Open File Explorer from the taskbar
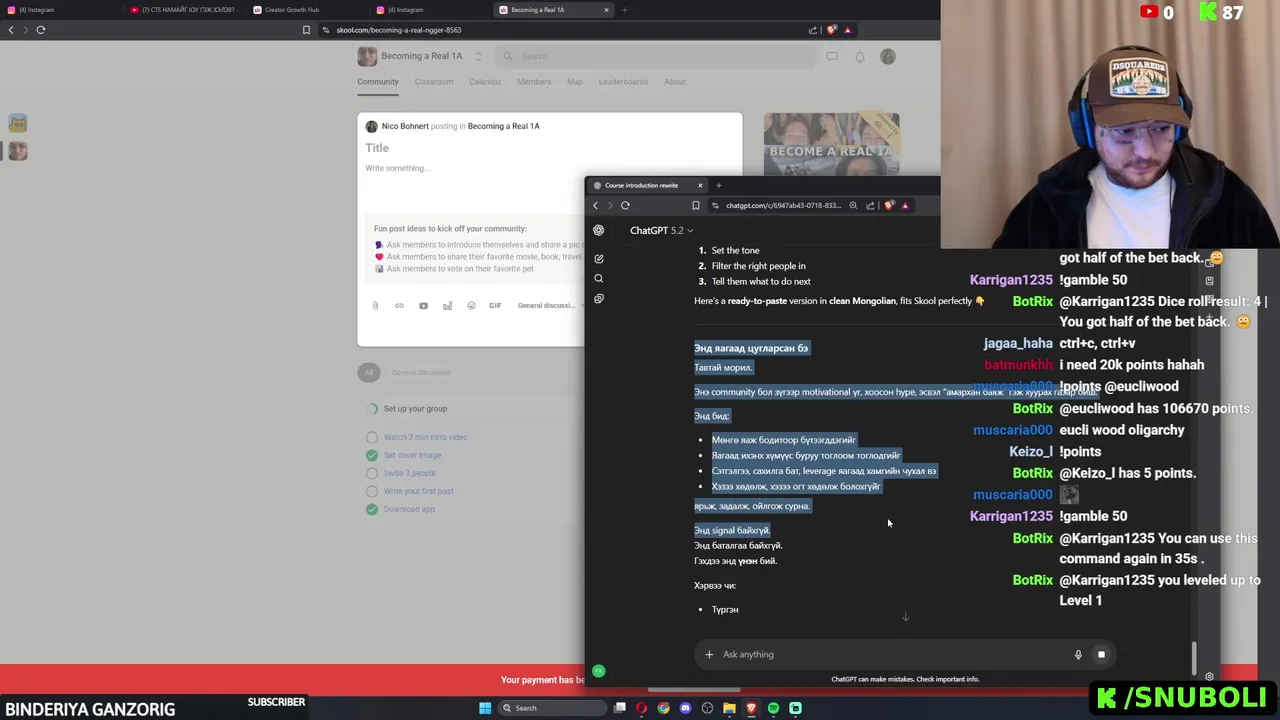This screenshot has height=720, width=1280. click(x=729, y=708)
